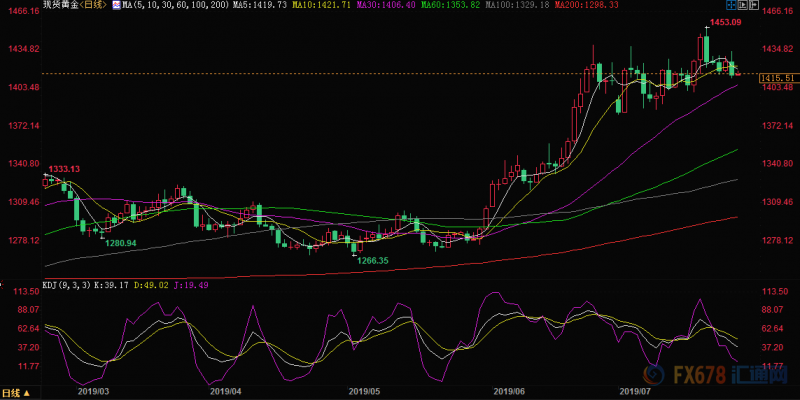Click the 1266.35 low price label

[372, 260]
